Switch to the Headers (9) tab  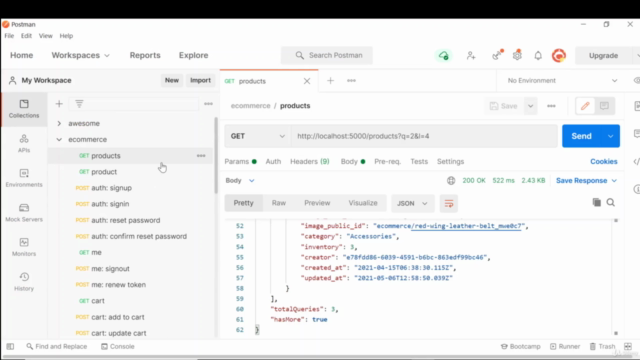tap(310, 162)
